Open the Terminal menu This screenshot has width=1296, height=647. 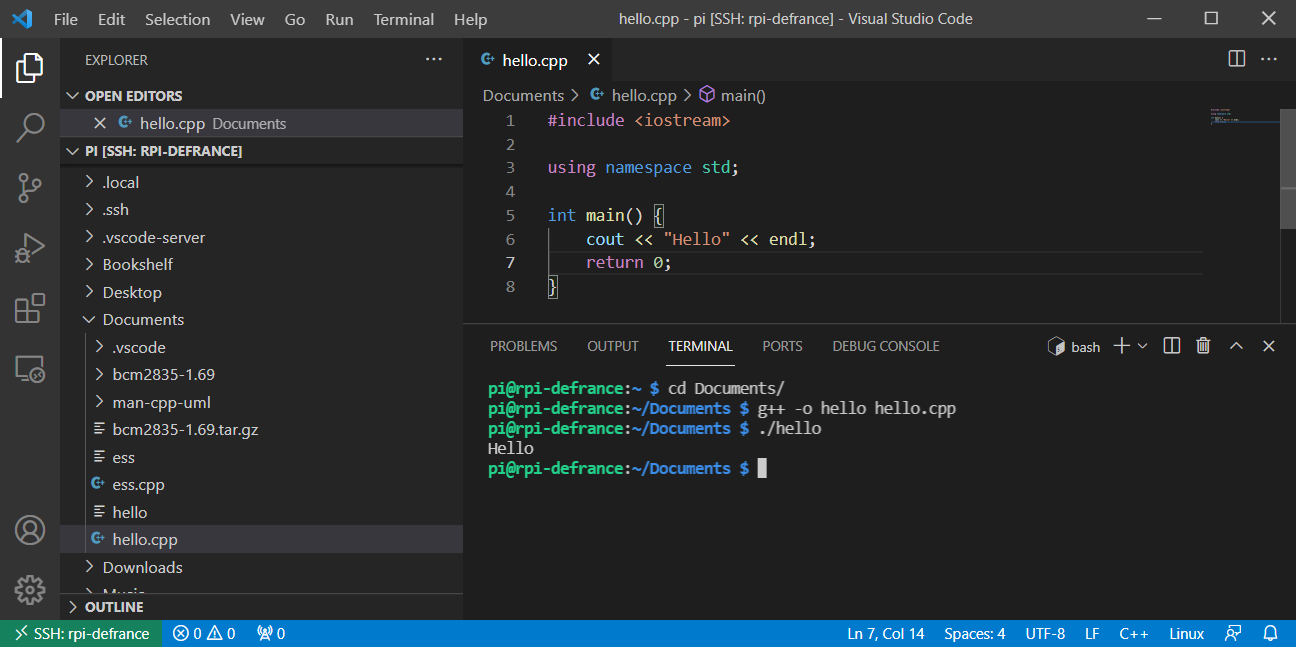pos(404,19)
